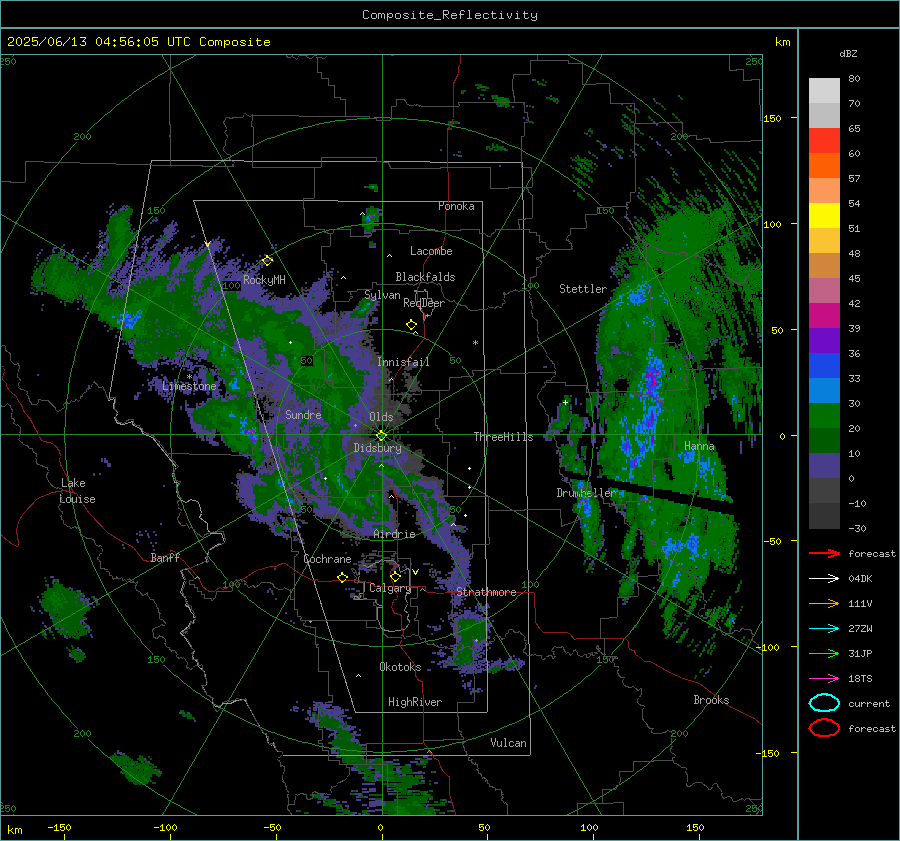
Task: Click the RedDeer city label
Action: (x=424, y=303)
